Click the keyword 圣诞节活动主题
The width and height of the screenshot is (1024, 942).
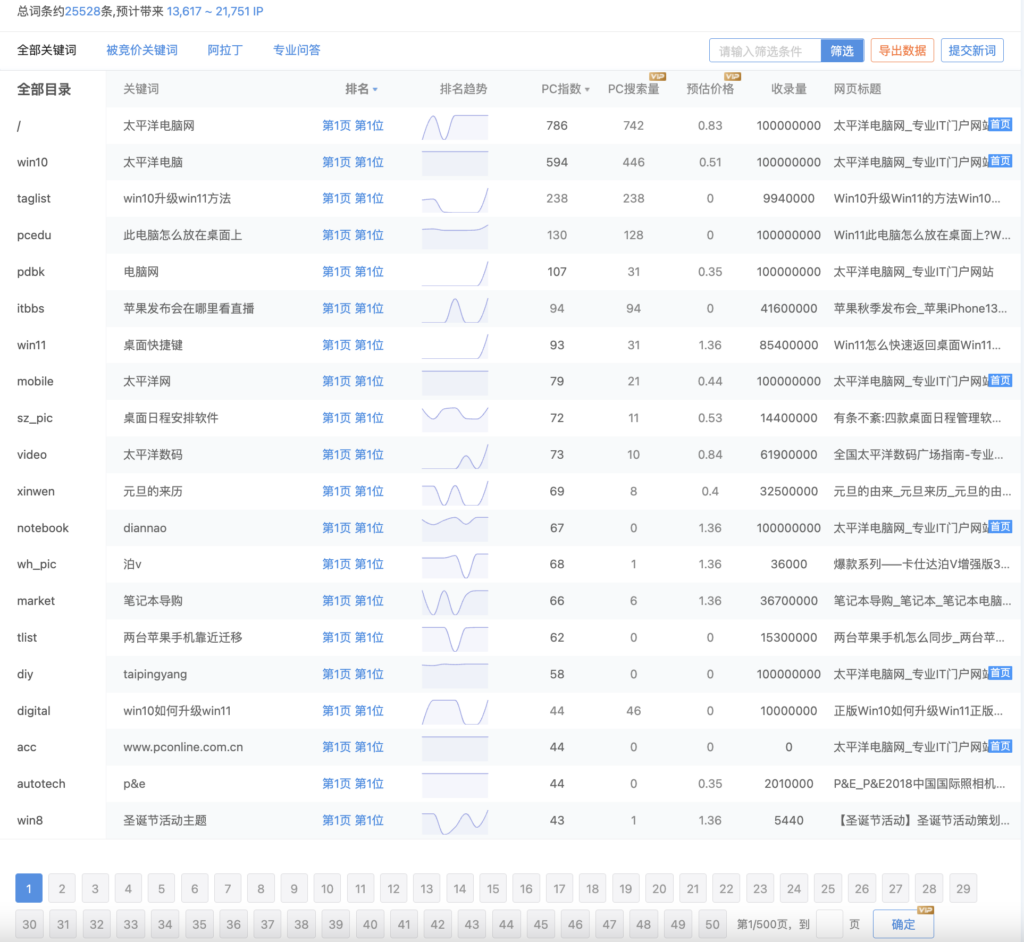pyautogui.click(x=165, y=820)
